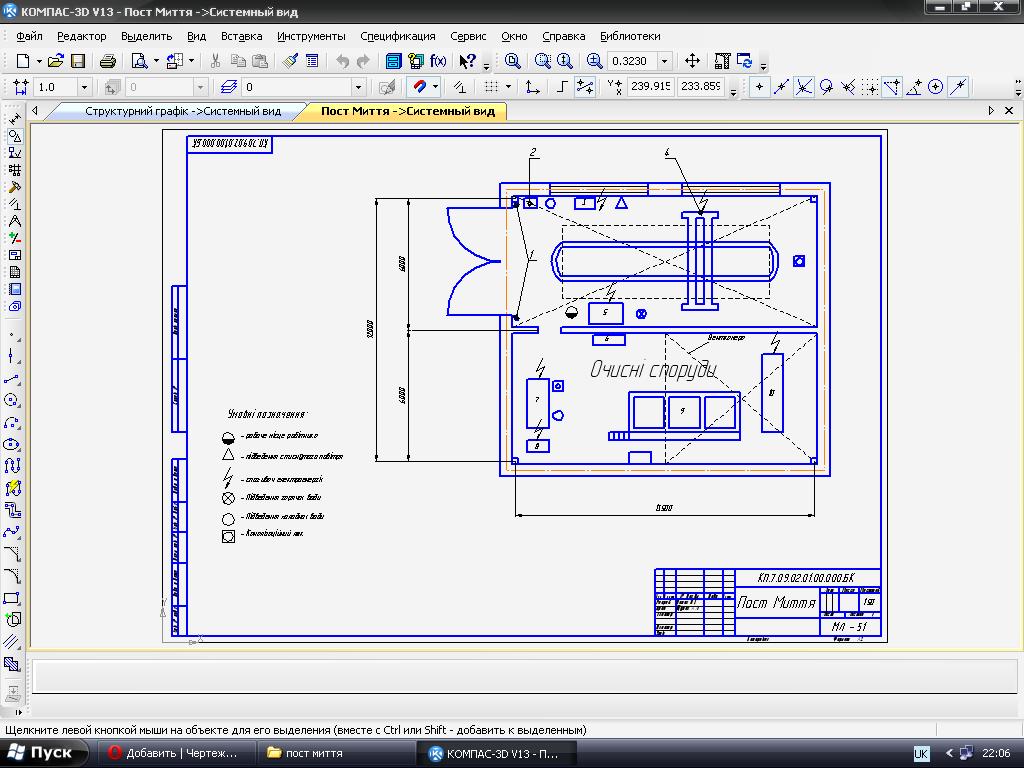This screenshot has width=1024, height=768.
Task: Click the X coordinate field 239.915
Action: point(650,86)
